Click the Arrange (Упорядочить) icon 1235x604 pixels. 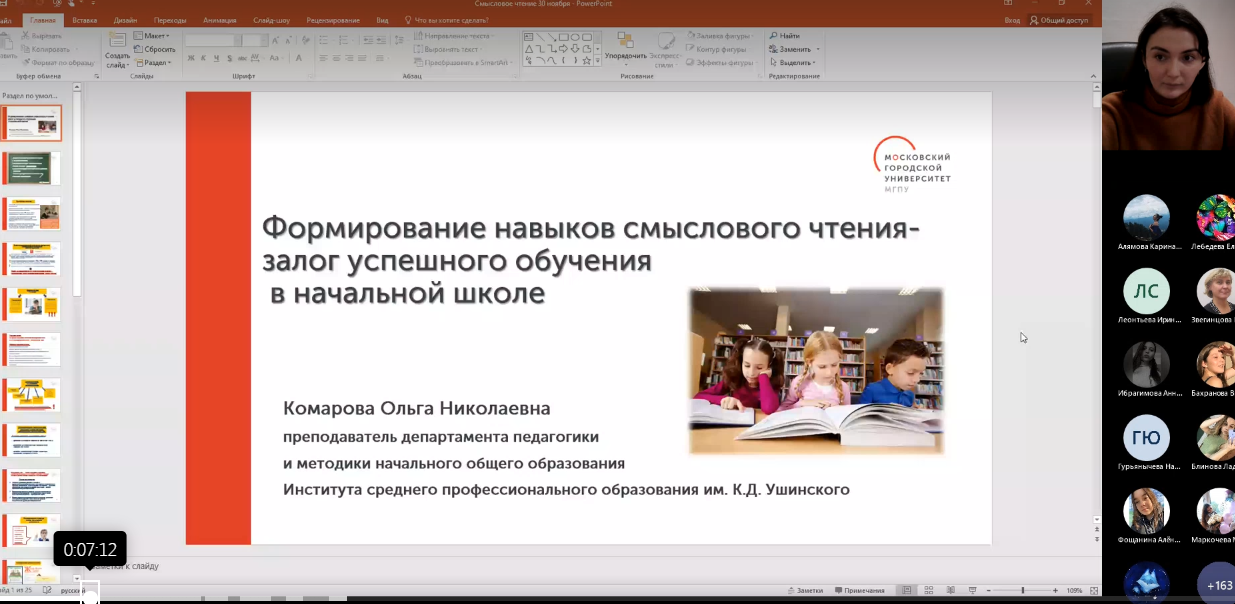point(625,42)
